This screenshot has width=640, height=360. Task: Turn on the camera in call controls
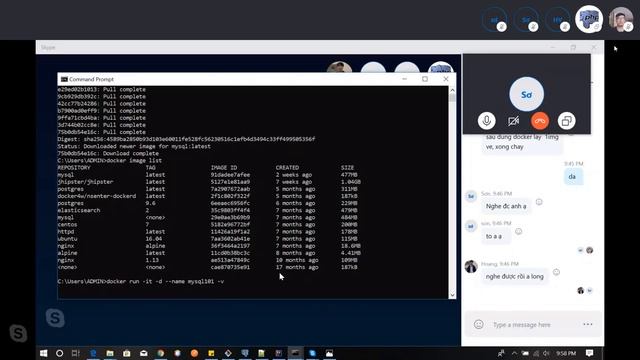coord(513,121)
